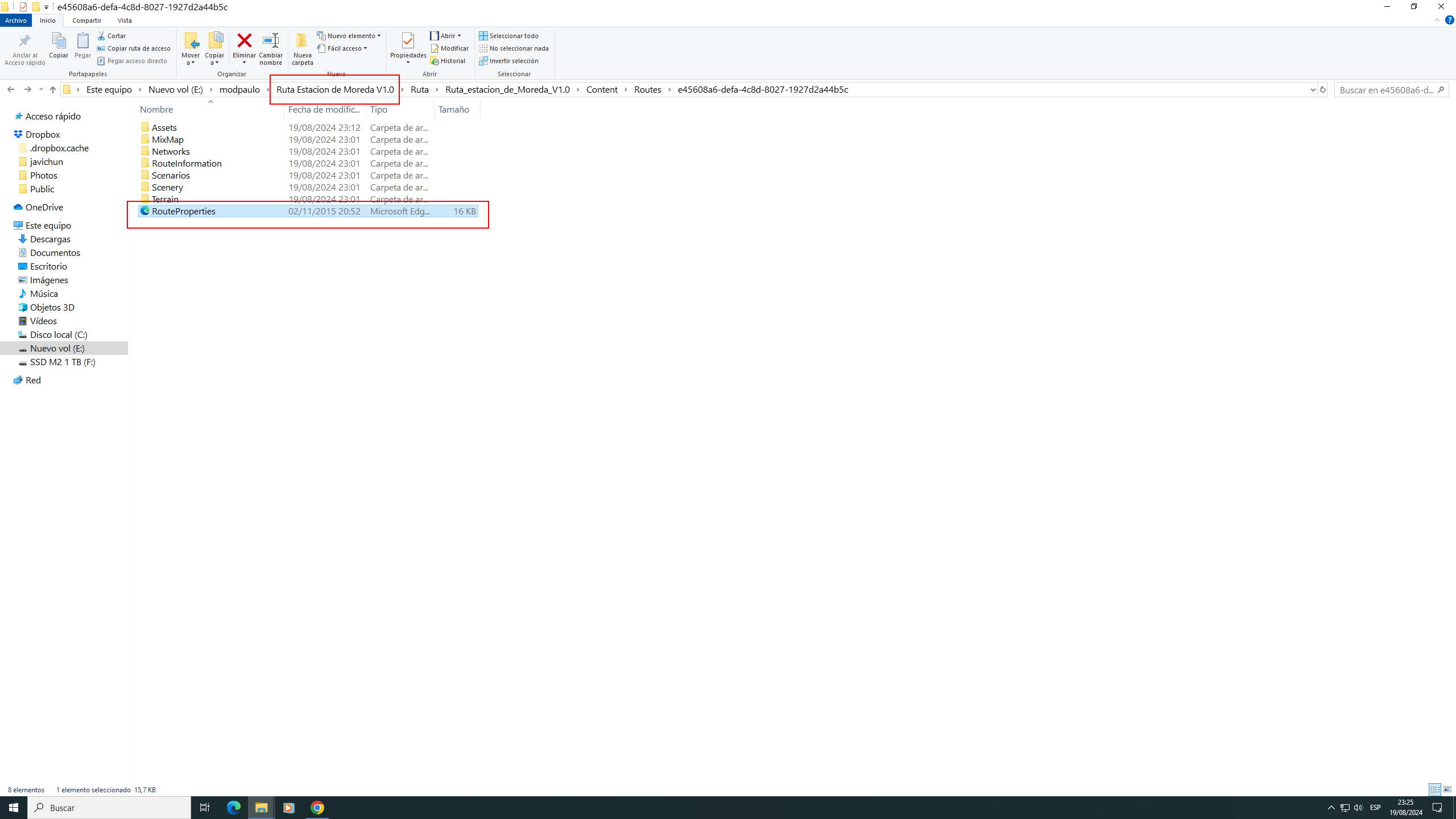The width and height of the screenshot is (1456, 819).
Task: Open Google Chrome from the taskbar
Action: point(317,808)
